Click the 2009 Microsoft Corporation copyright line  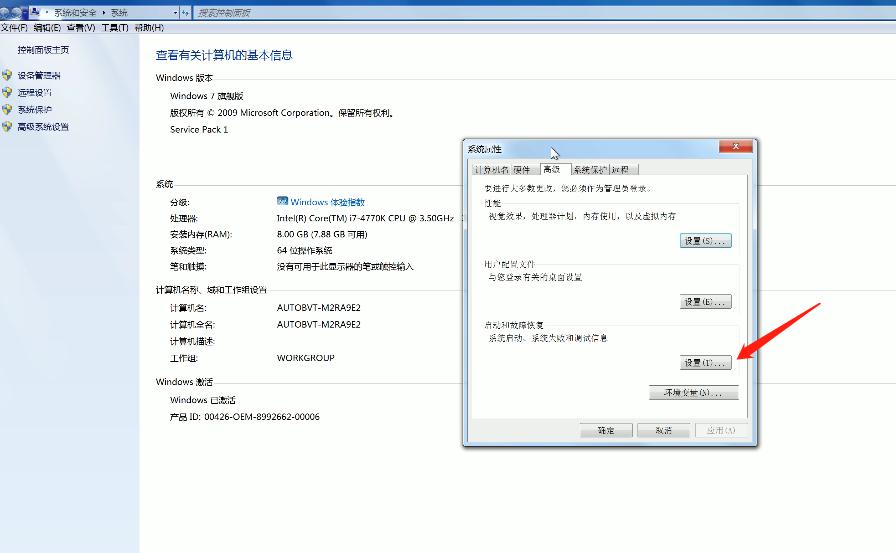tap(282, 113)
